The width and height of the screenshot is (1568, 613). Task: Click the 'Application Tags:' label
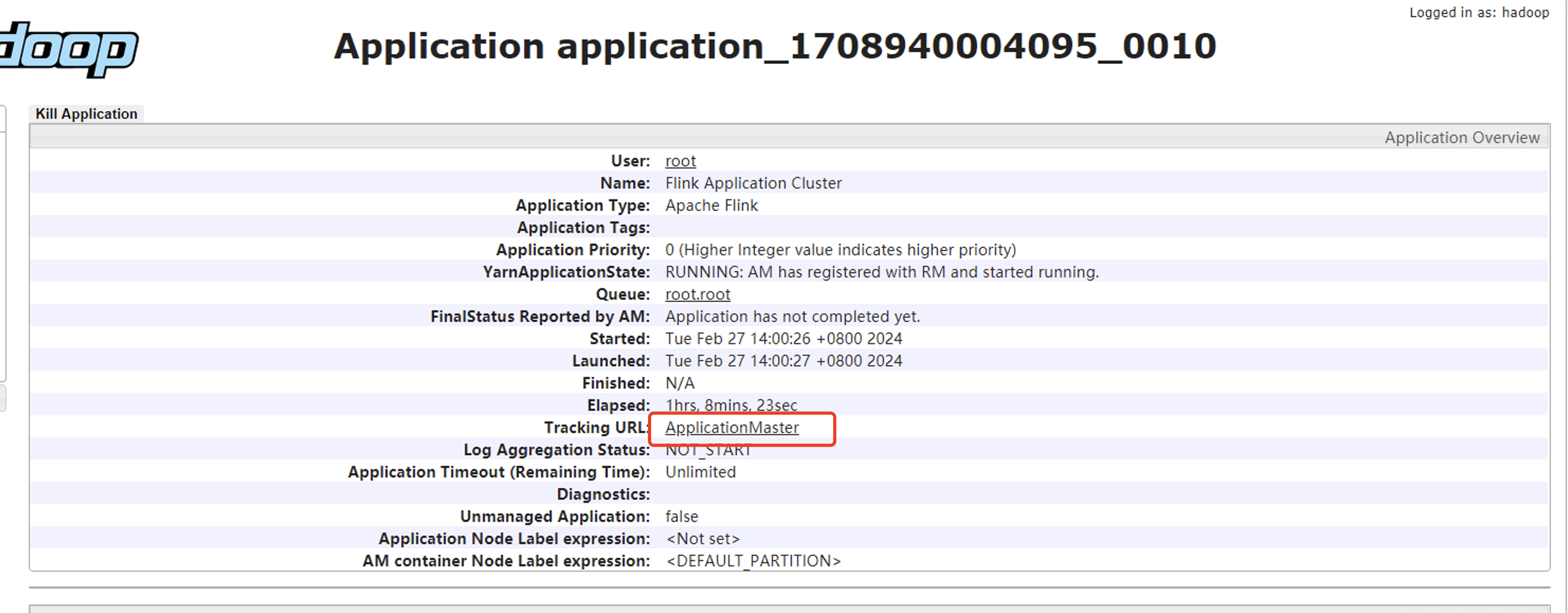click(584, 228)
